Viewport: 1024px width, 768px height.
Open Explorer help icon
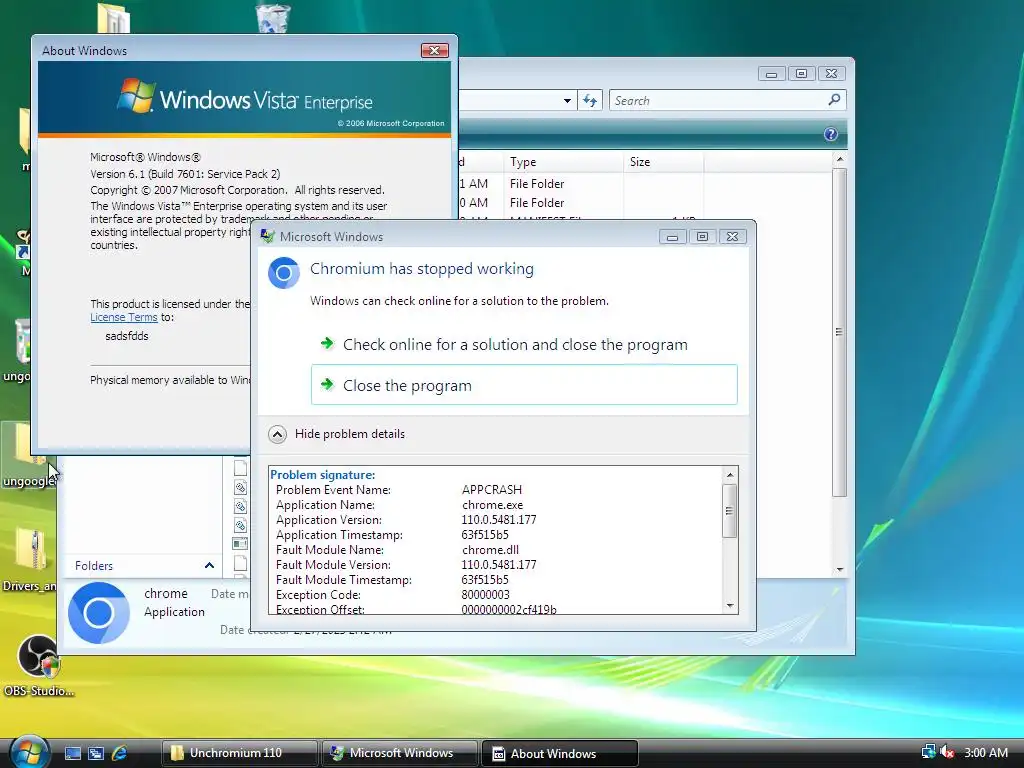[831, 135]
